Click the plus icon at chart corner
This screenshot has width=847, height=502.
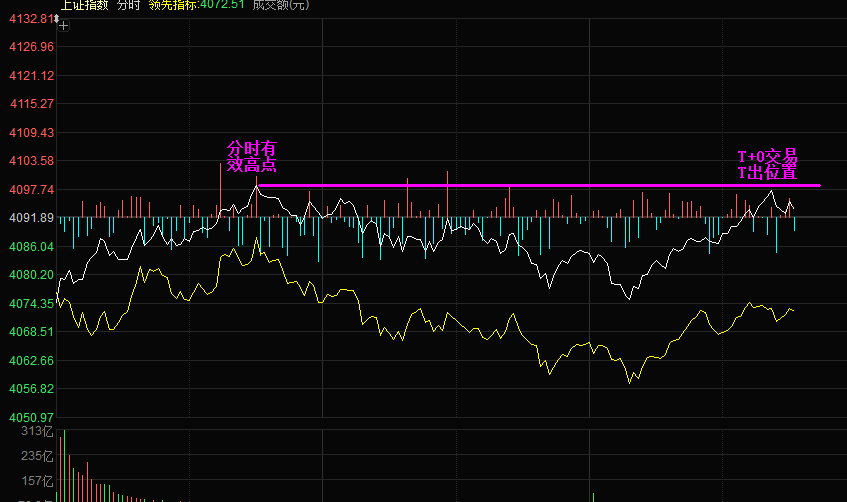(x=63, y=25)
